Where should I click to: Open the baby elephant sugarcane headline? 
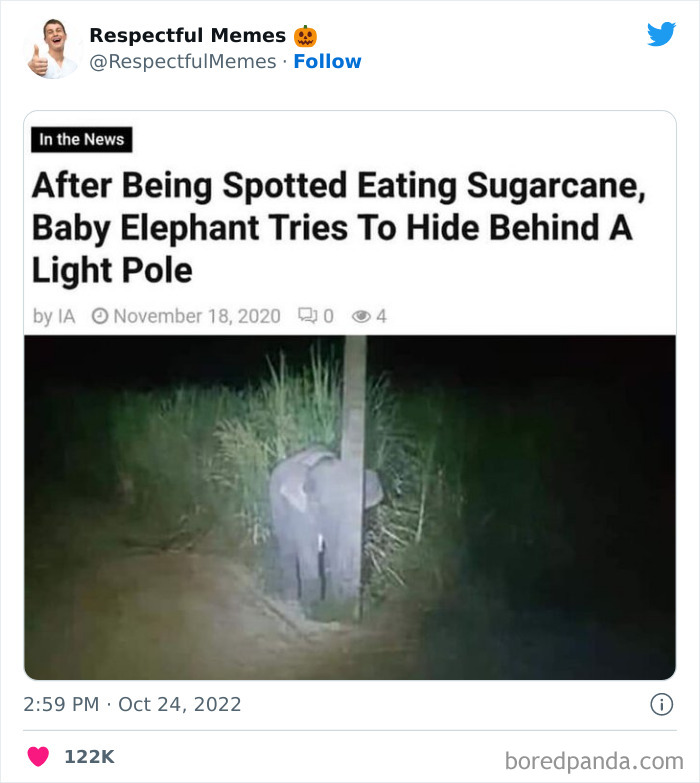[332, 228]
